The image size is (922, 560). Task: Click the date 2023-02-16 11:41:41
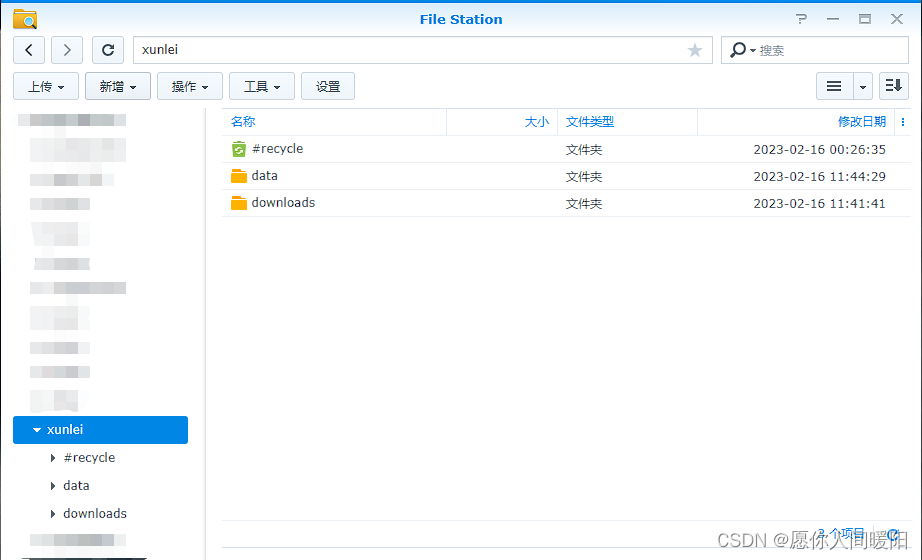[819, 204]
